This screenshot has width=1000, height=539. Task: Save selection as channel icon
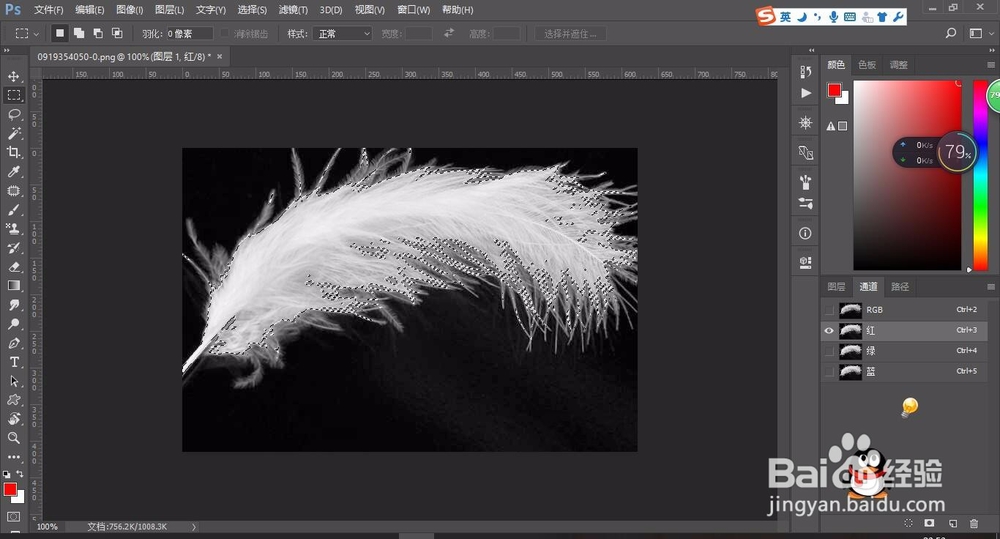[x=929, y=523]
